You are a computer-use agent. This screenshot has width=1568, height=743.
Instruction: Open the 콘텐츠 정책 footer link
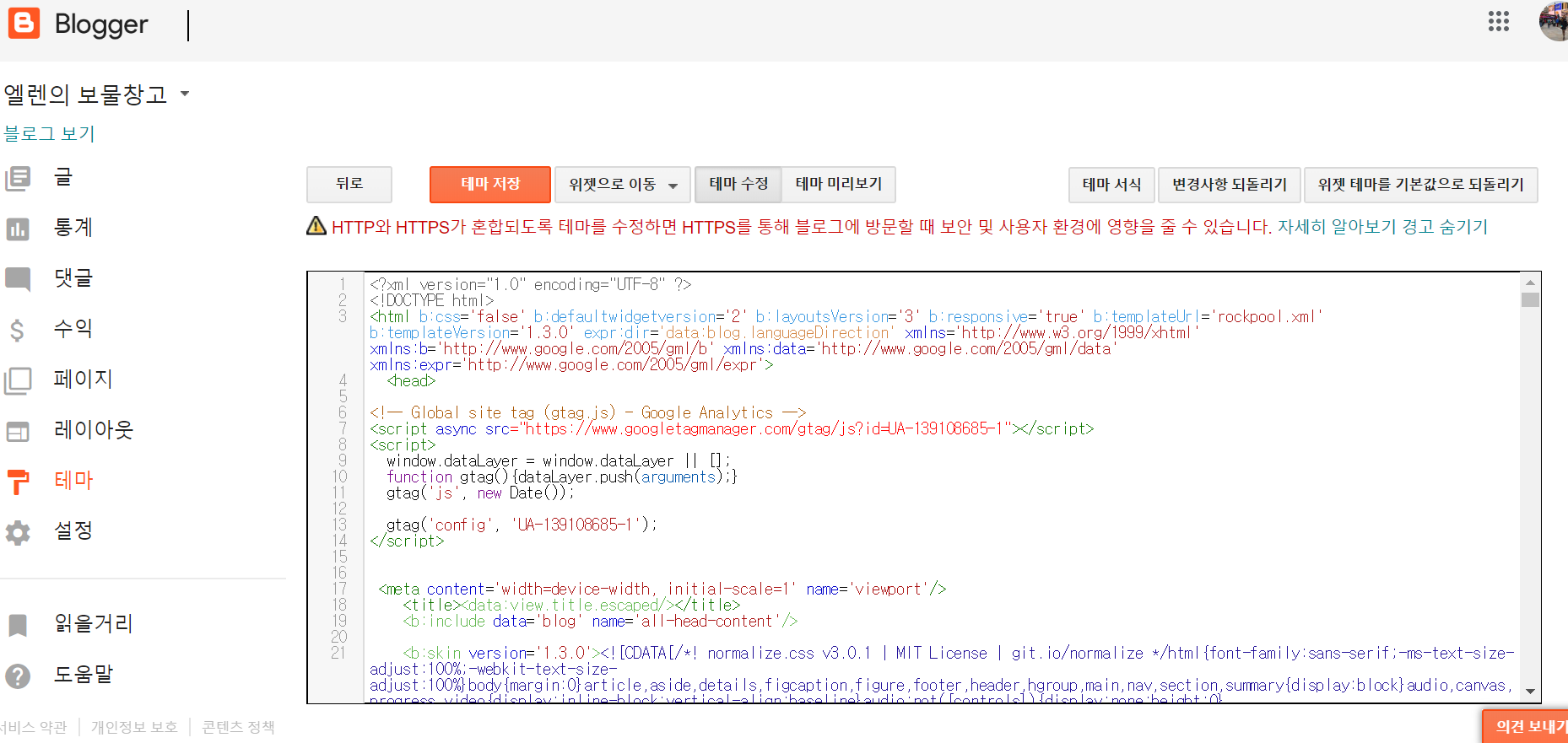tap(239, 727)
